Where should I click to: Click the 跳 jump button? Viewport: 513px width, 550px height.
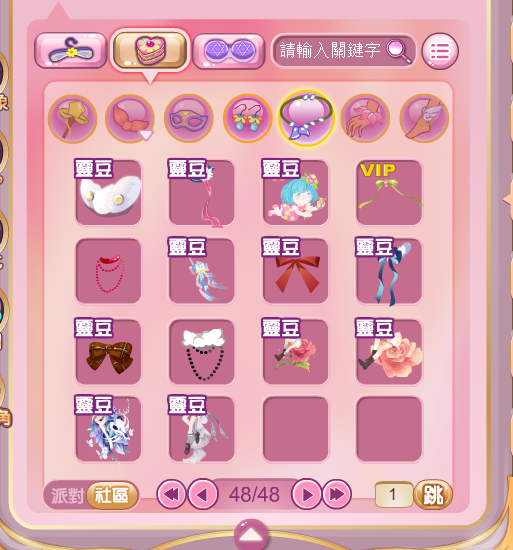coord(433,495)
